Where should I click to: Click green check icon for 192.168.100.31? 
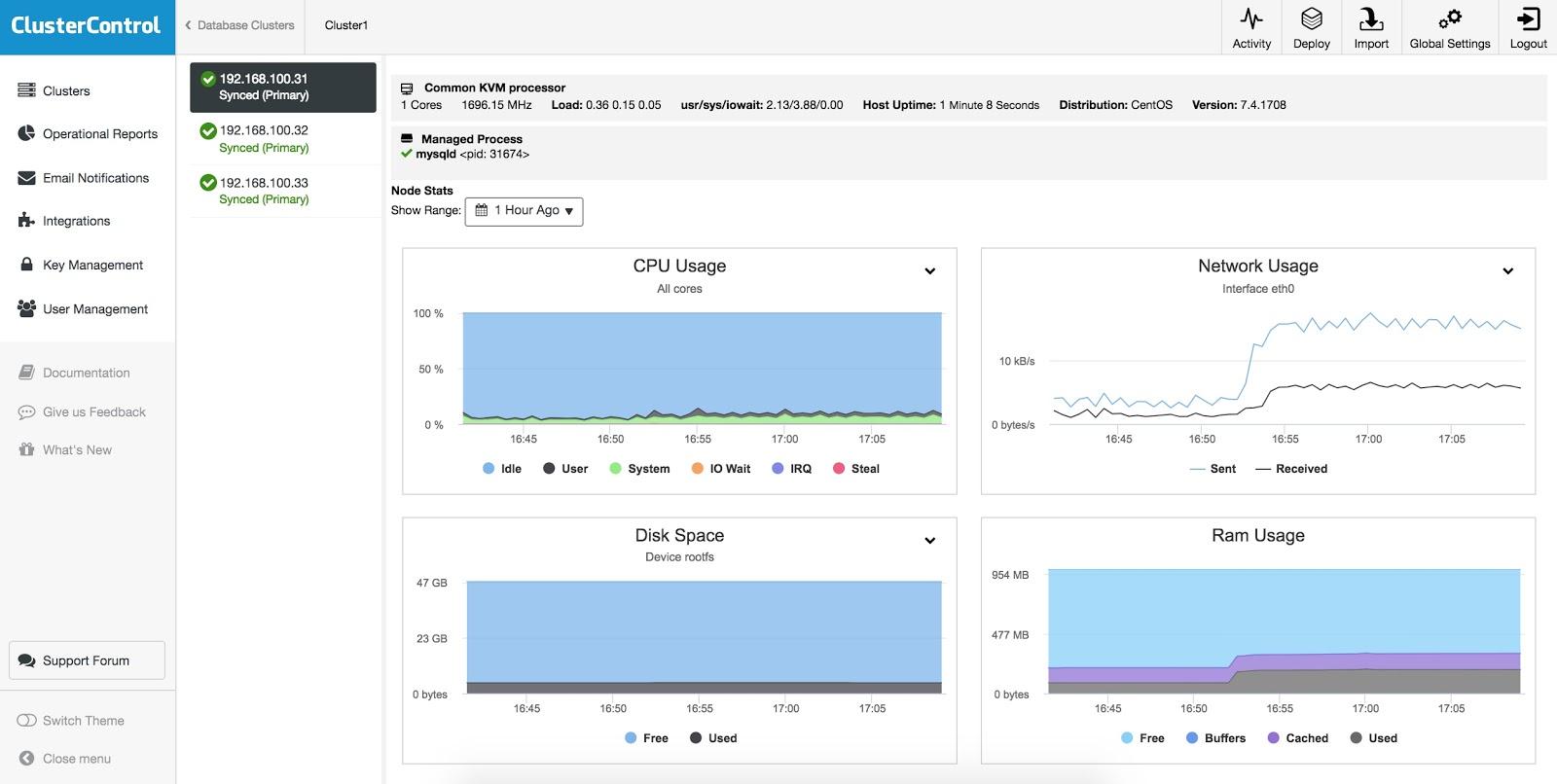[207, 79]
